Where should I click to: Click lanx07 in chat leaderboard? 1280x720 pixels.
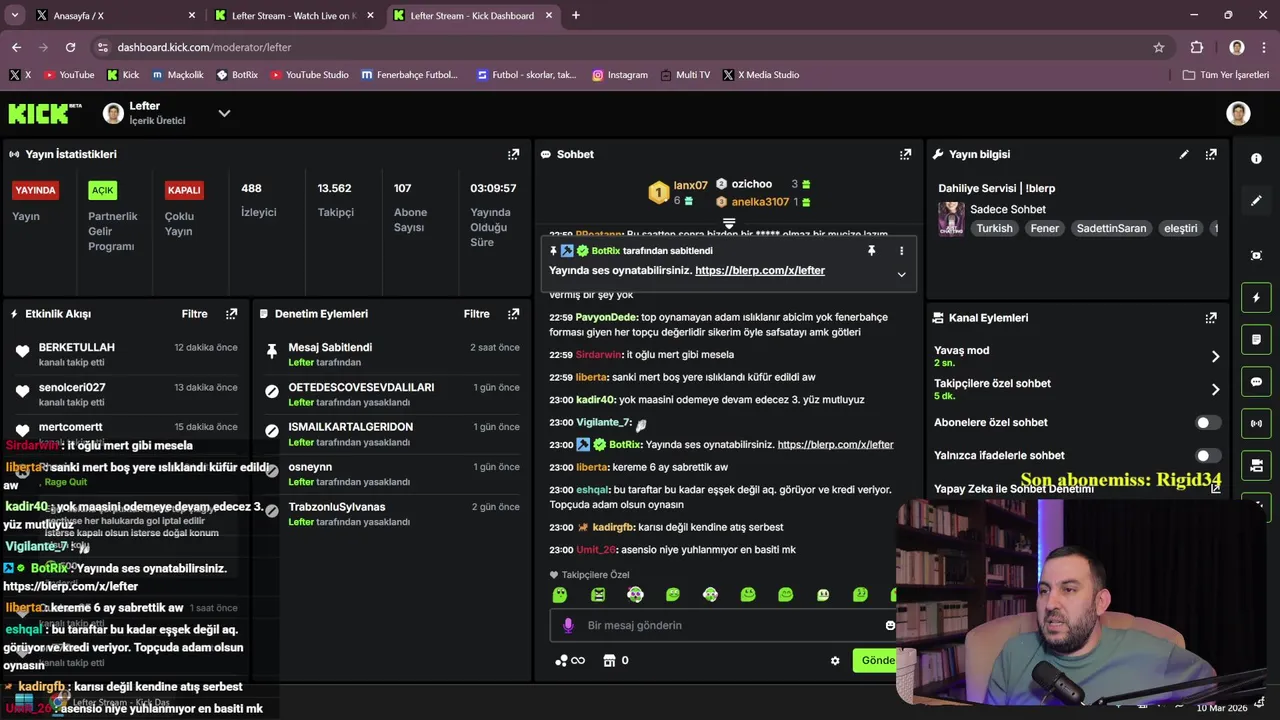pyautogui.click(x=690, y=186)
